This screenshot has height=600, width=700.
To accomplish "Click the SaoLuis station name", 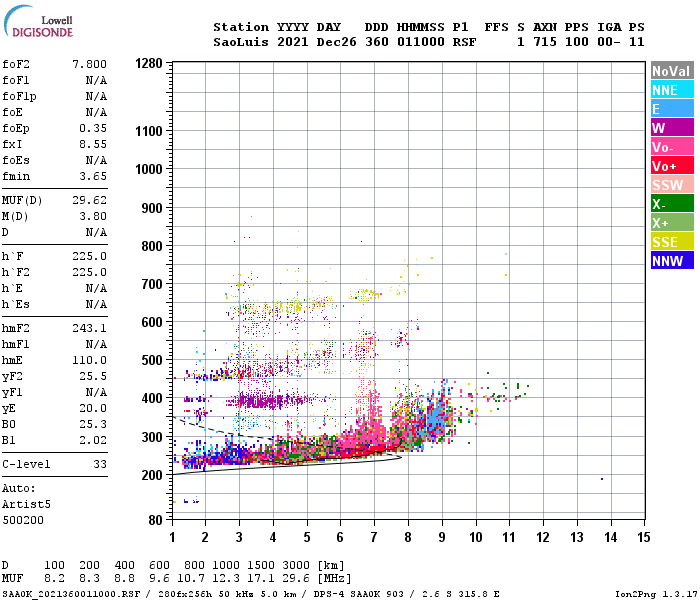I will point(241,42).
